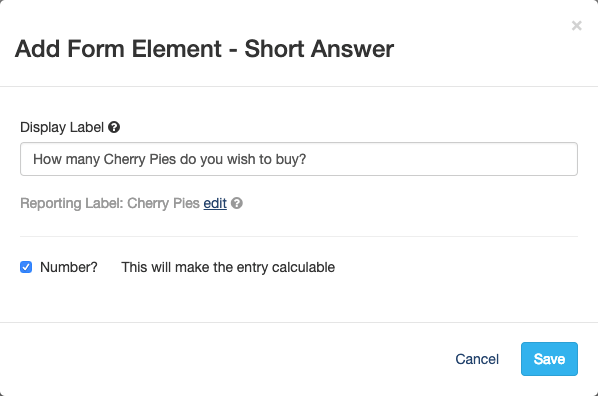Select the blue Save button

549,359
